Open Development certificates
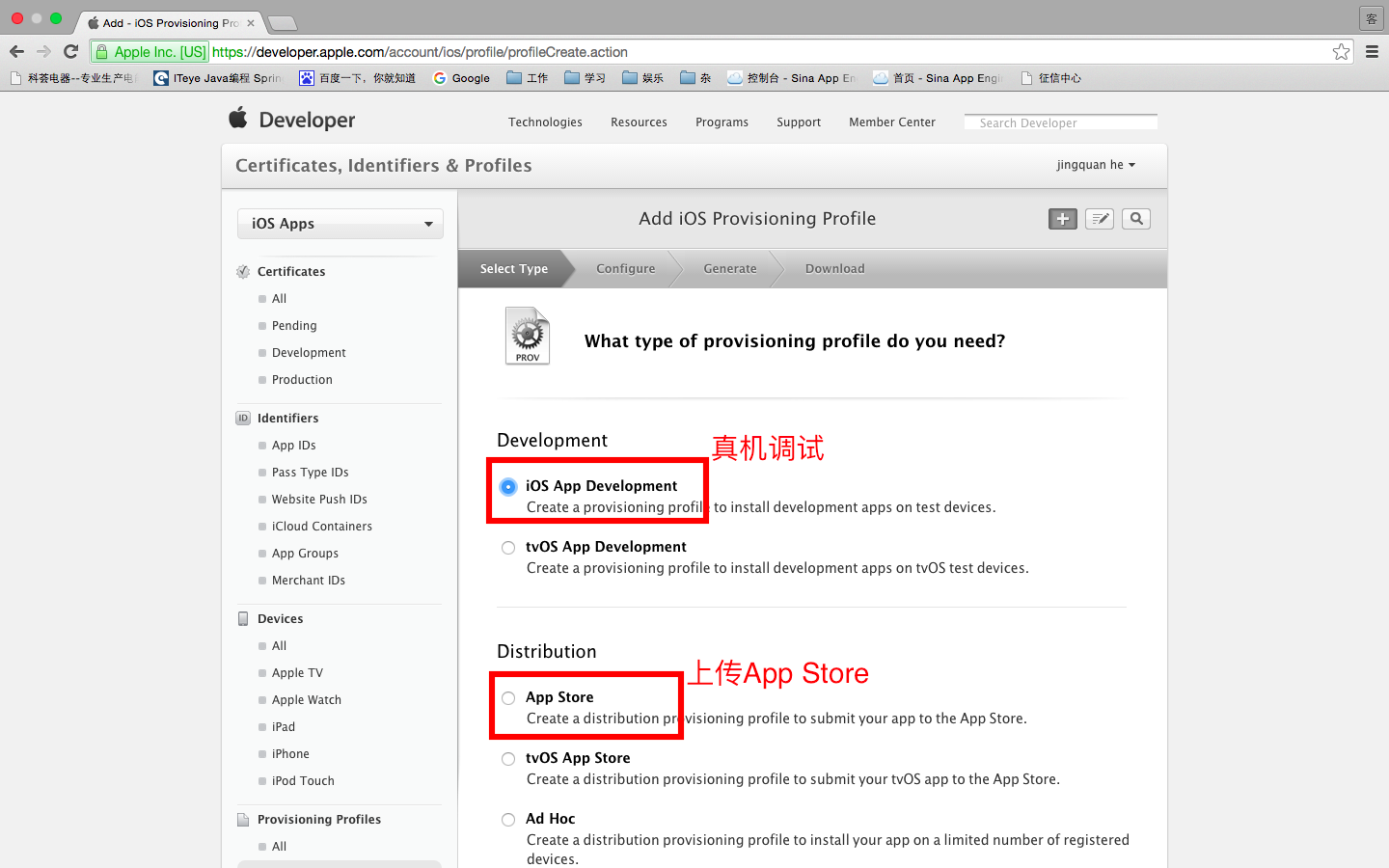Screen dimensions: 1389x868 [x=309, y=353]
